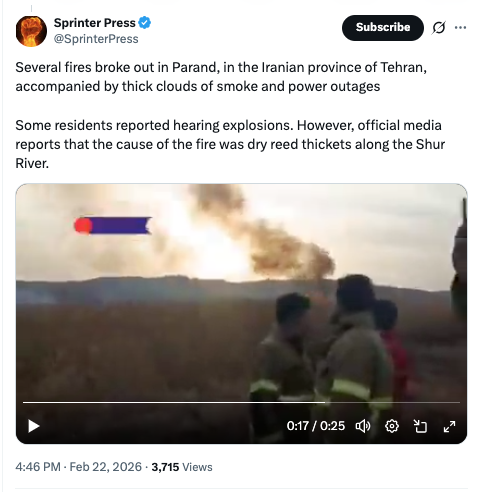Toggle picture-in-picture mode for the video

420,426
